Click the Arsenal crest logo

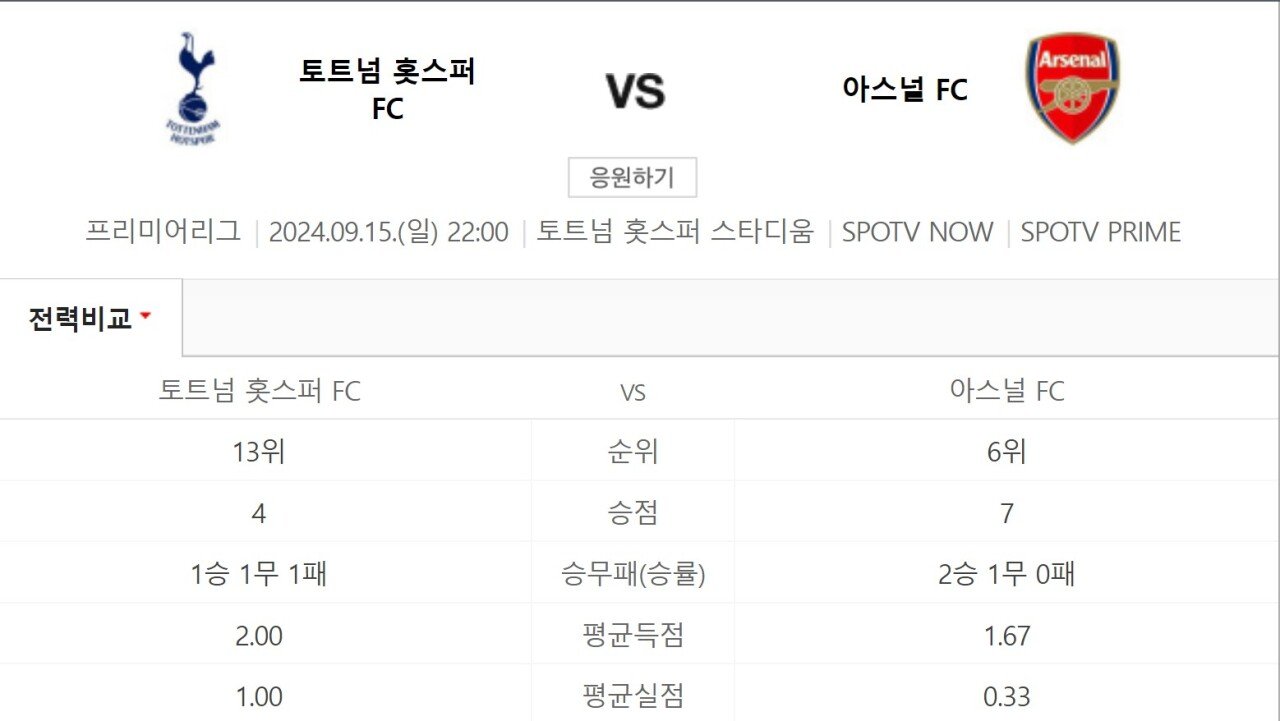pos(1072,88)
